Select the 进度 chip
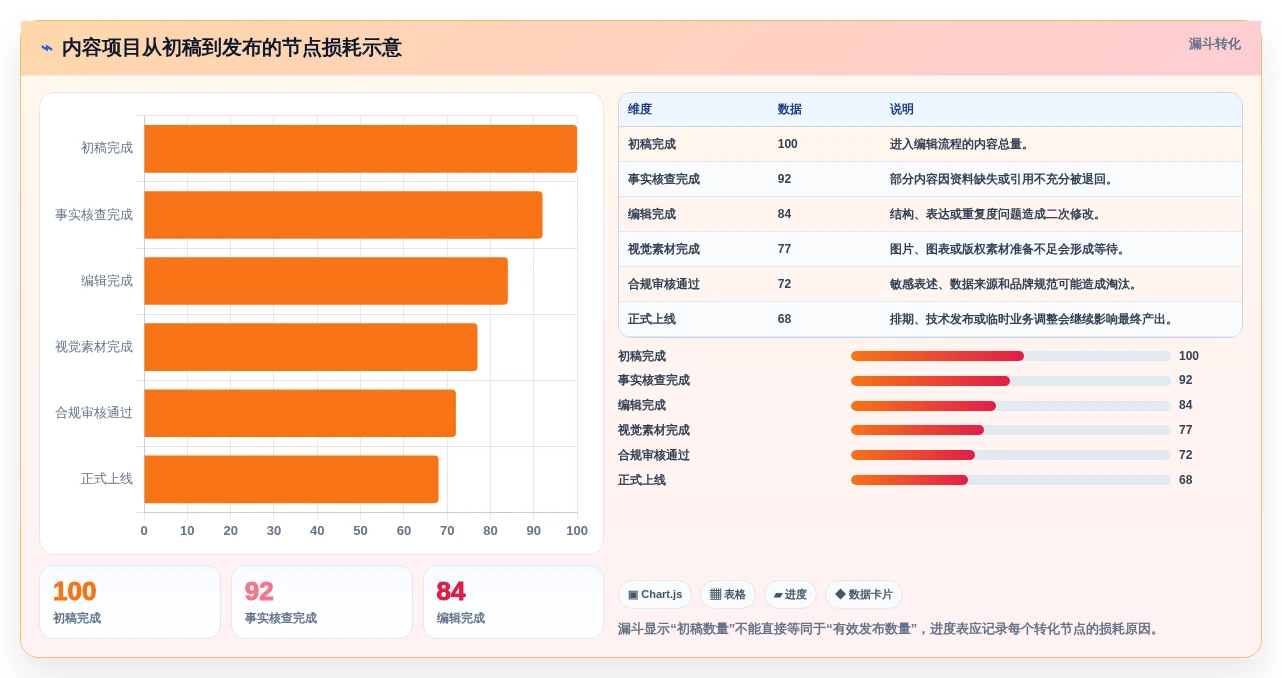1282x678 pixels. click(x=790, y=595)
